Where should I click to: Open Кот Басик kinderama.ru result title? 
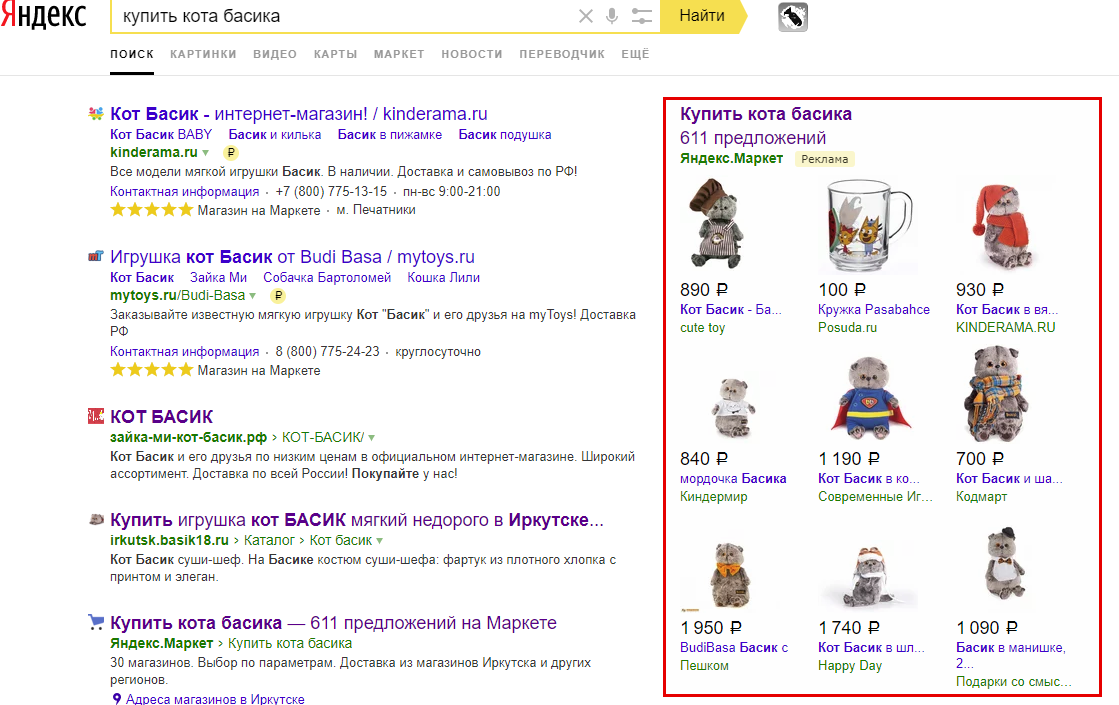tap(298, 114)
